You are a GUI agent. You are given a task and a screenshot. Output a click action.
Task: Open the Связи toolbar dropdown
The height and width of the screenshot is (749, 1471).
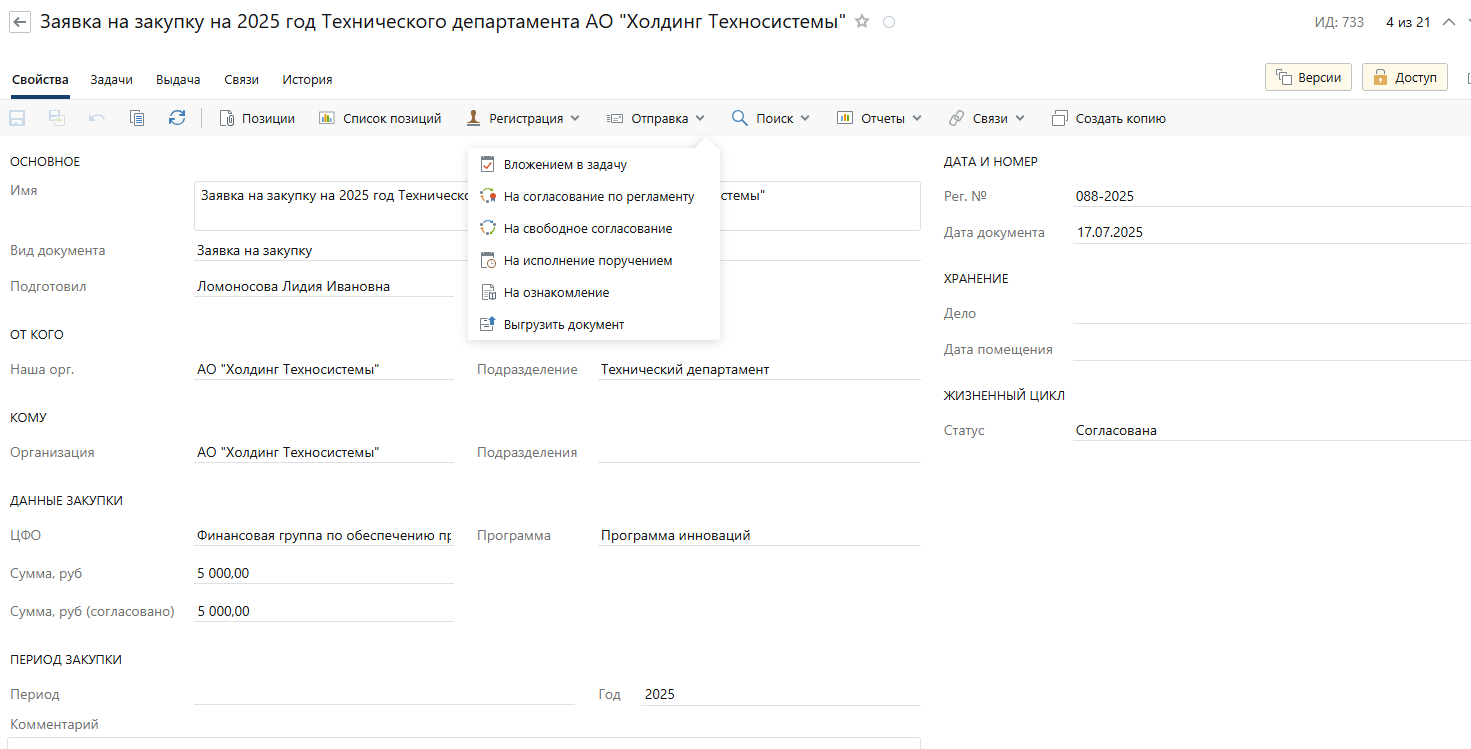(x=987, y=118)
